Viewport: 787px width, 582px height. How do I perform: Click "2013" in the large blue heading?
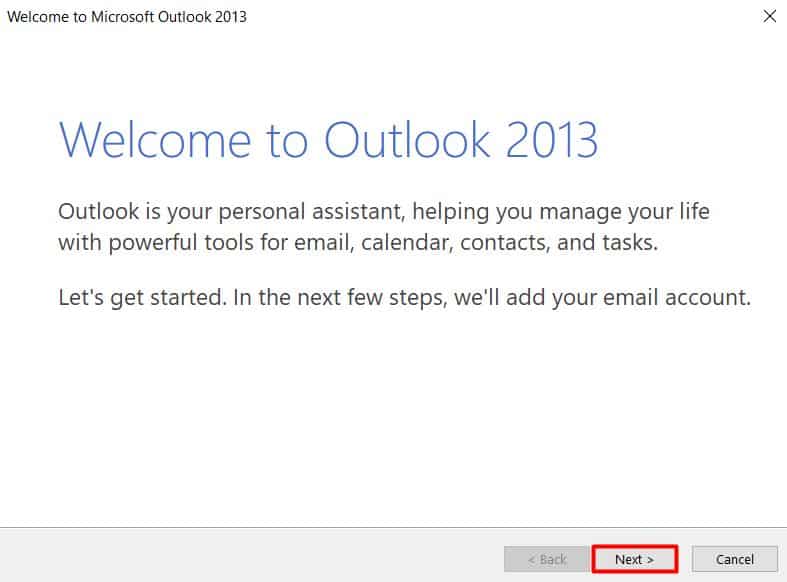(x=551, y=140)
